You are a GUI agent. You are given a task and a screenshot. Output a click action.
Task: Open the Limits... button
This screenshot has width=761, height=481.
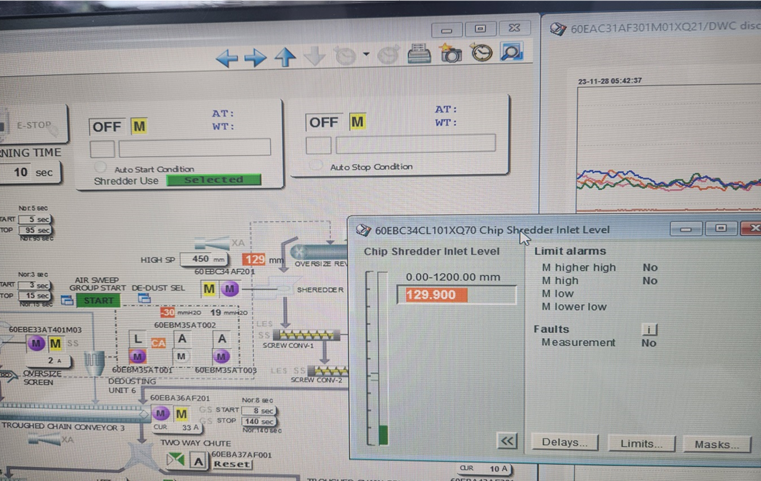click(640, 443)
